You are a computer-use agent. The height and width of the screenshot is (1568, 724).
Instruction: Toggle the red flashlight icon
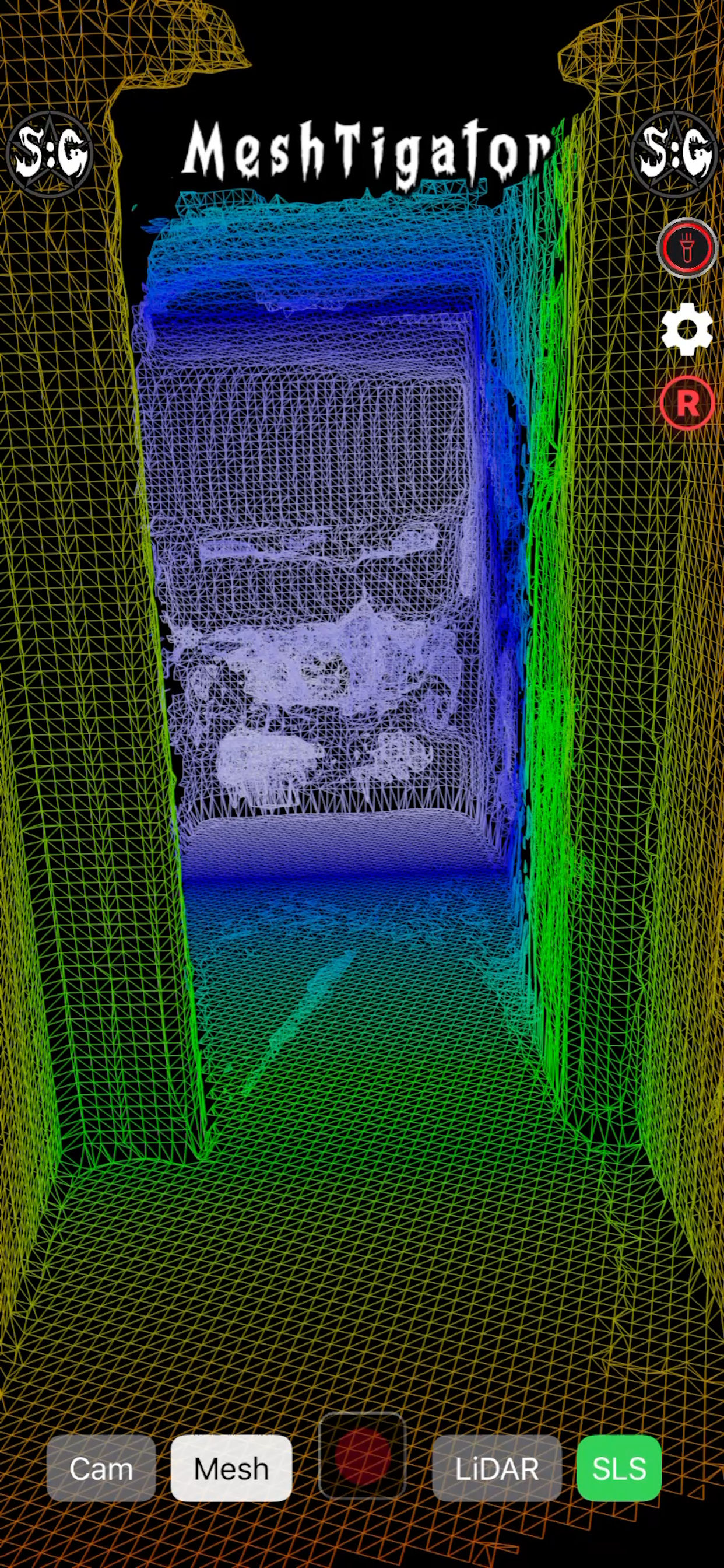687,248
